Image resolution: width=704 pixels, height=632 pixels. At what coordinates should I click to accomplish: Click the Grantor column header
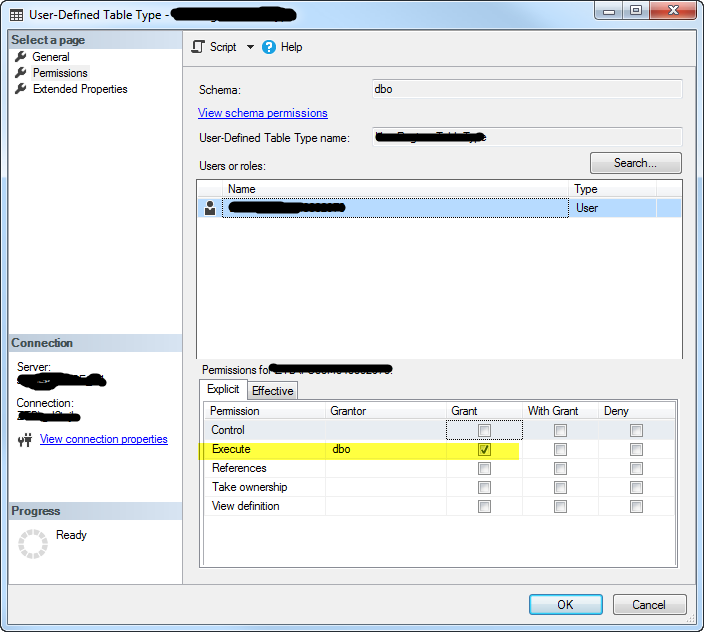(x=386, y=411)
